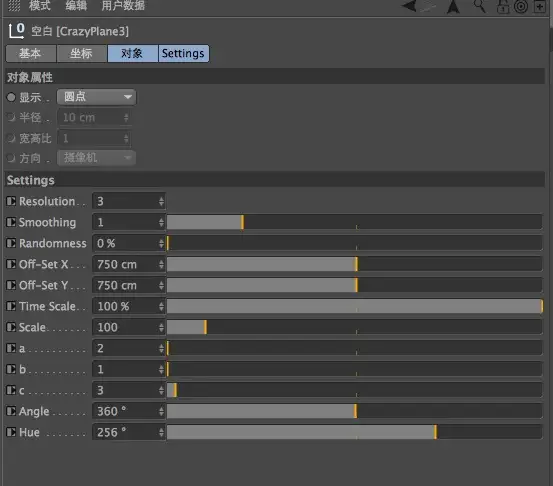Click the Smoothing stepper arrows

(x=161, y=222)
